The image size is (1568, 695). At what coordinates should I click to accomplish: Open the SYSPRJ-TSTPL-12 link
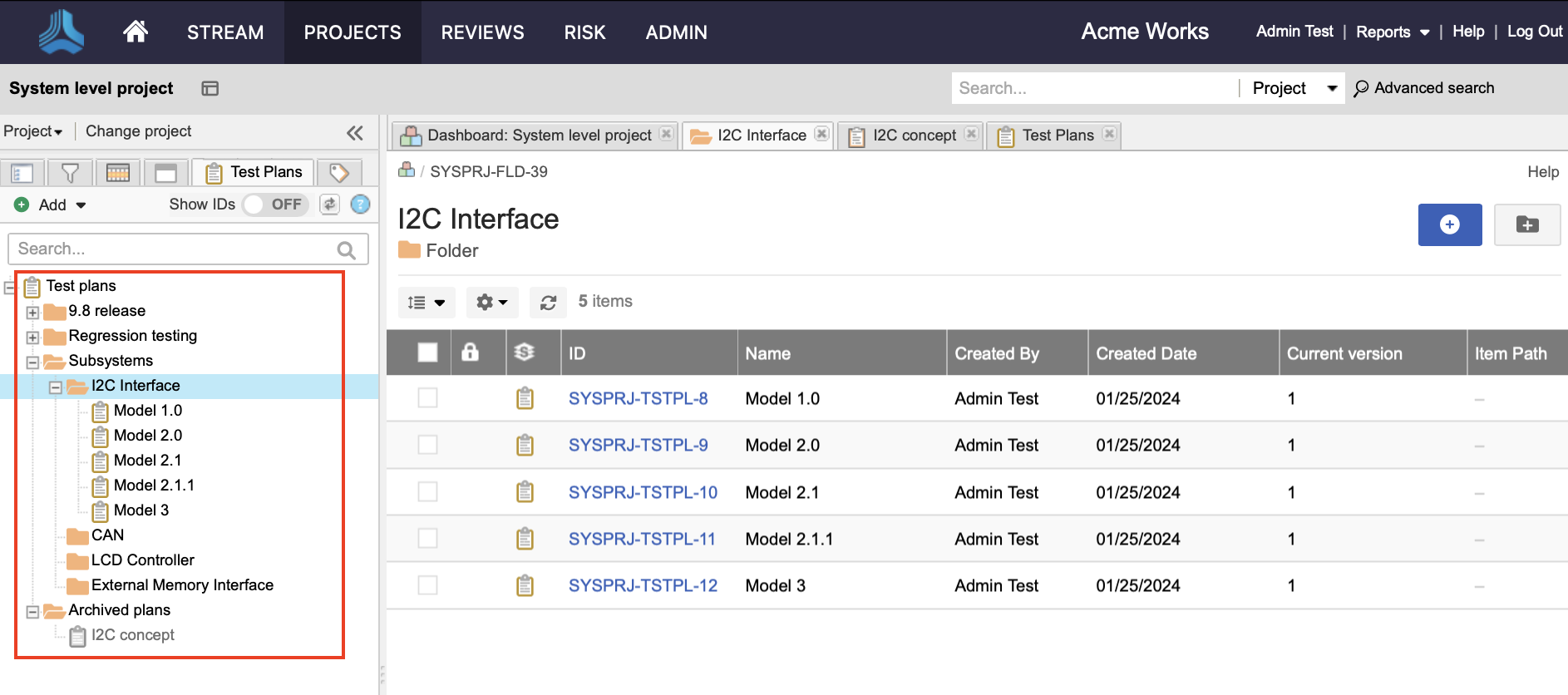click(643, 585)
